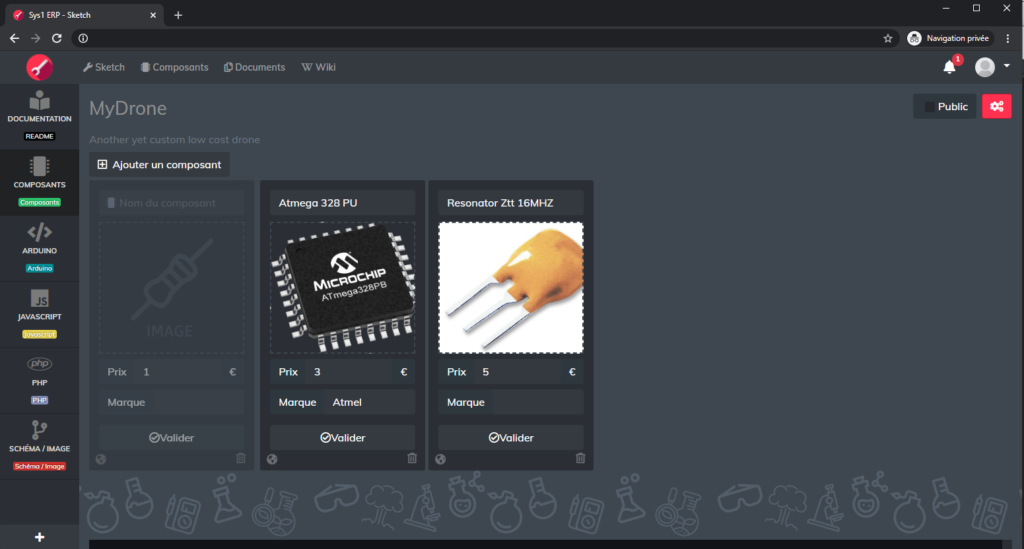
Task: Go to Documents in top navigation
Action: tap(254, 67)
